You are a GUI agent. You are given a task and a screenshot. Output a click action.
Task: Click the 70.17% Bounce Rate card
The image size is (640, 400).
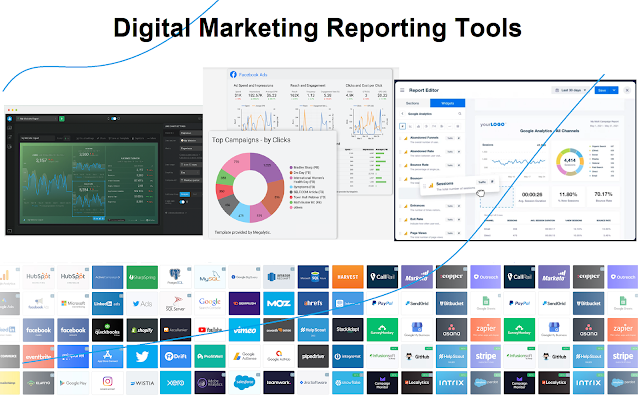coord(603,196)
